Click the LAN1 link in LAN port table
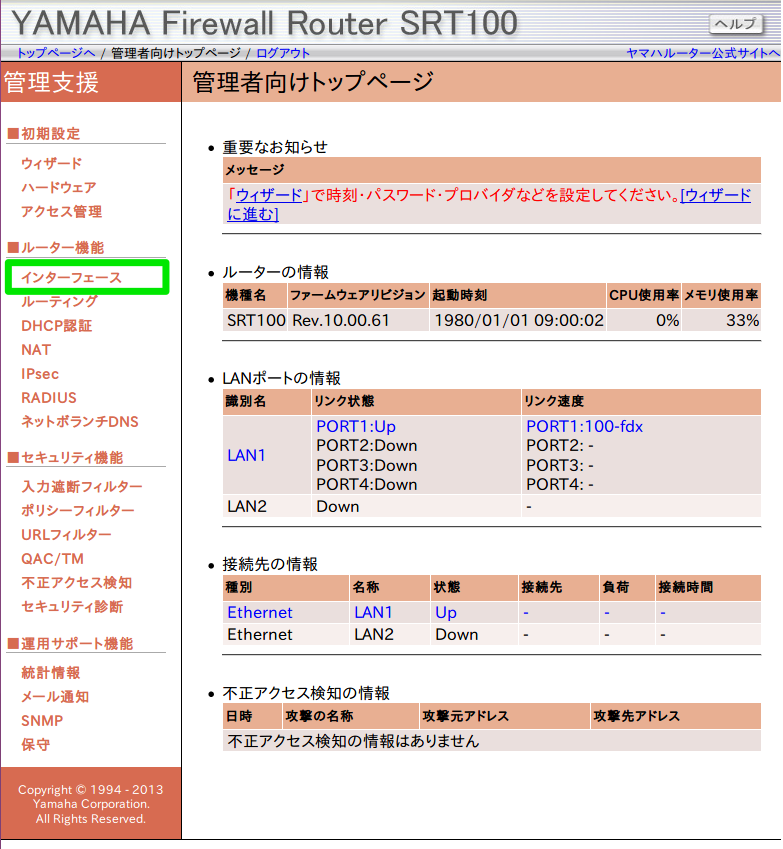Viewport: 783px width, 849px height. click(246, 455)
